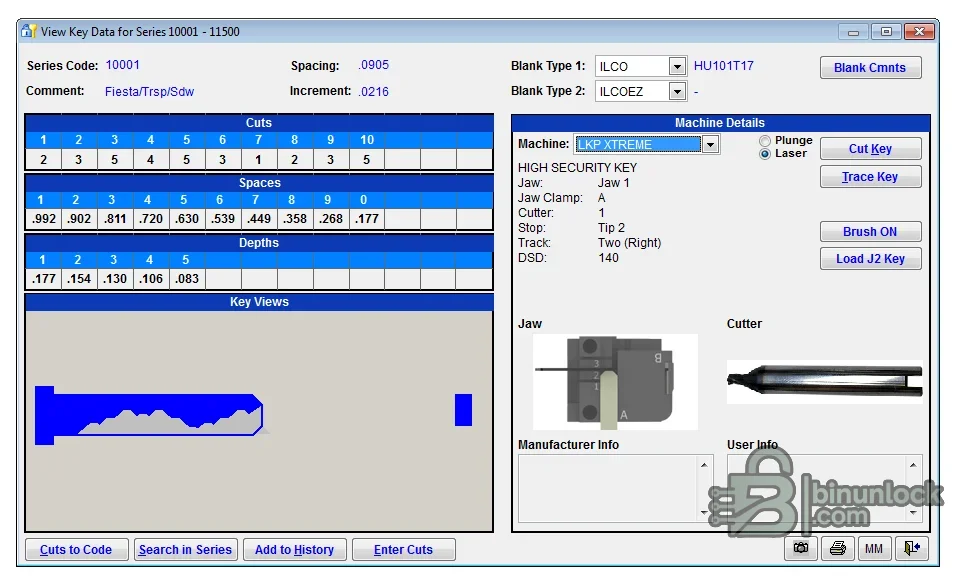Click the Cut Key button
This screenshot has height=579, width=955.
click(870, 149)
